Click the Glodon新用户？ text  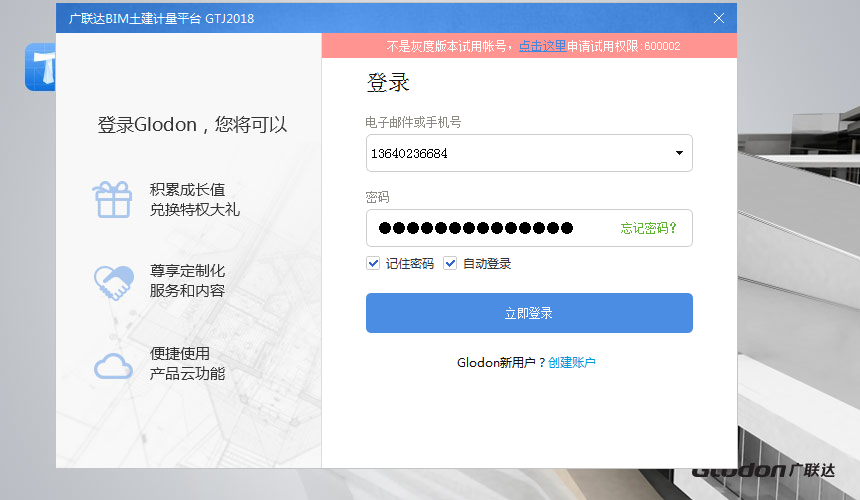[x=501, y=362]
